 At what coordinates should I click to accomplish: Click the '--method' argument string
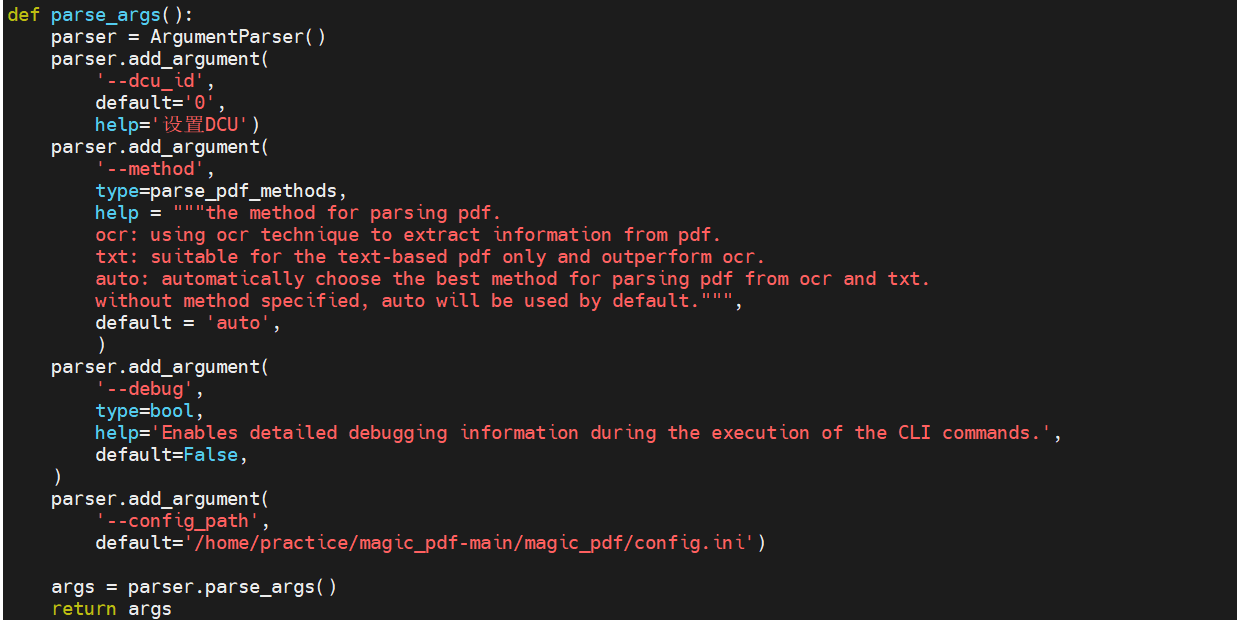(x=150, y=169)
